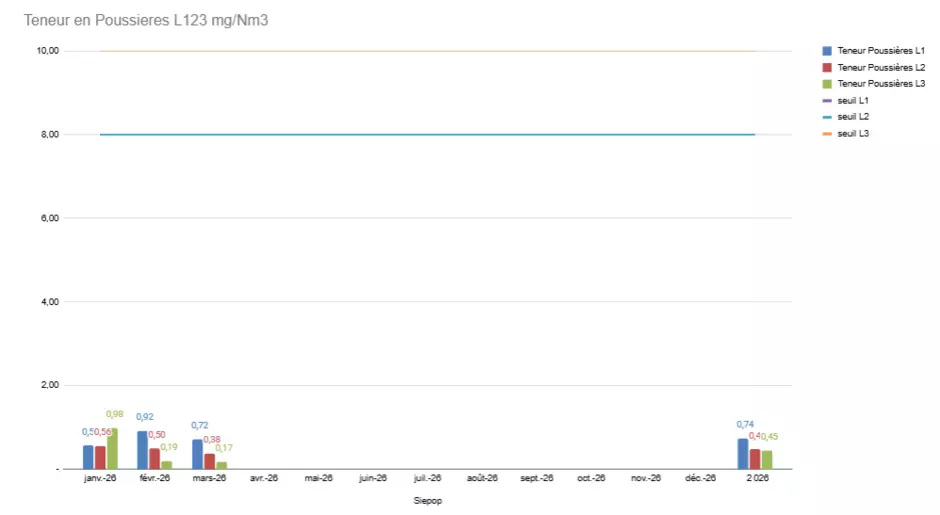Select the red févr.-26 bar labeled 0,50

[155, 458]
